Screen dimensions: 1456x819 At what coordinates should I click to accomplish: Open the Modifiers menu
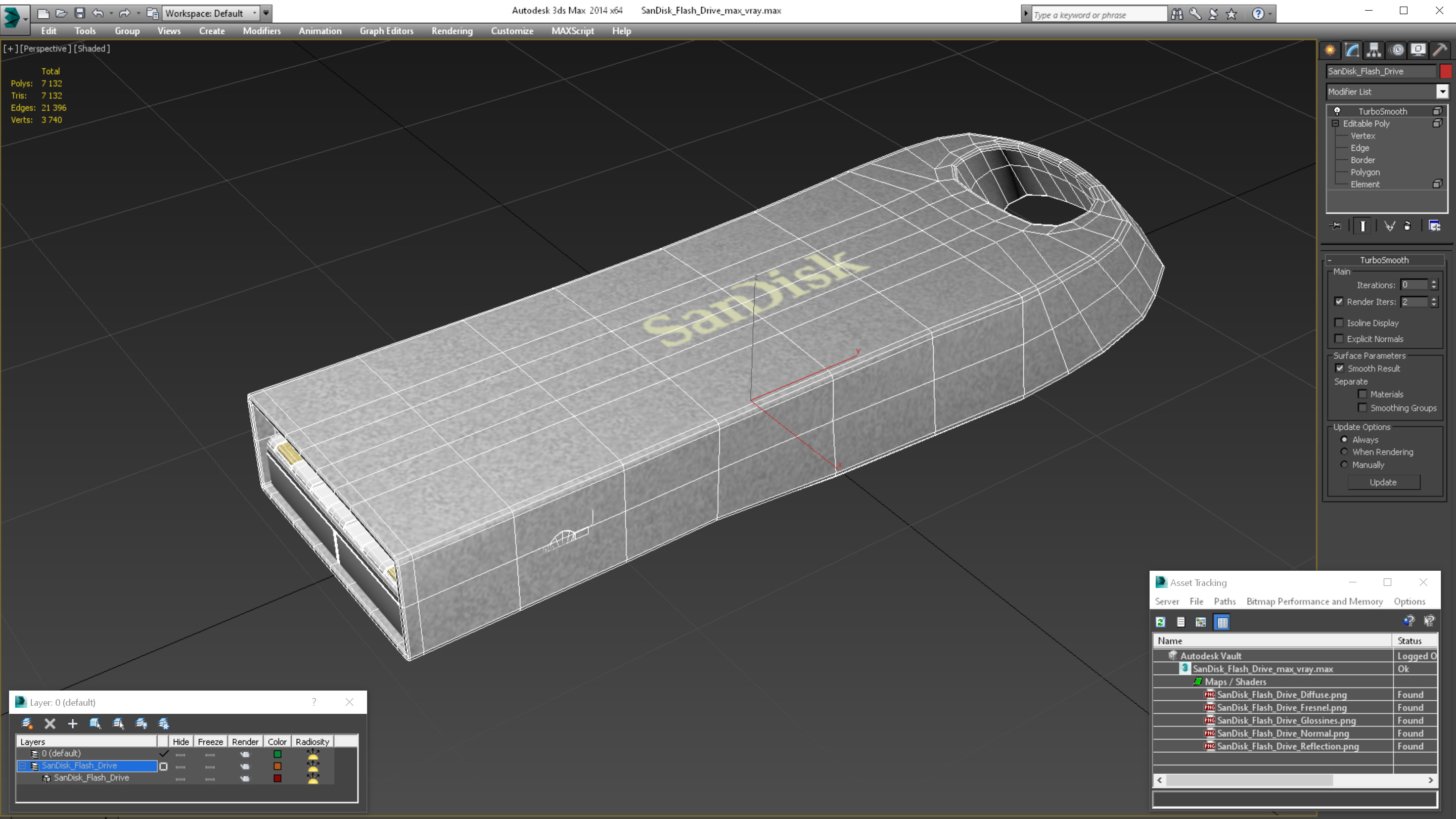pos(262,31)
